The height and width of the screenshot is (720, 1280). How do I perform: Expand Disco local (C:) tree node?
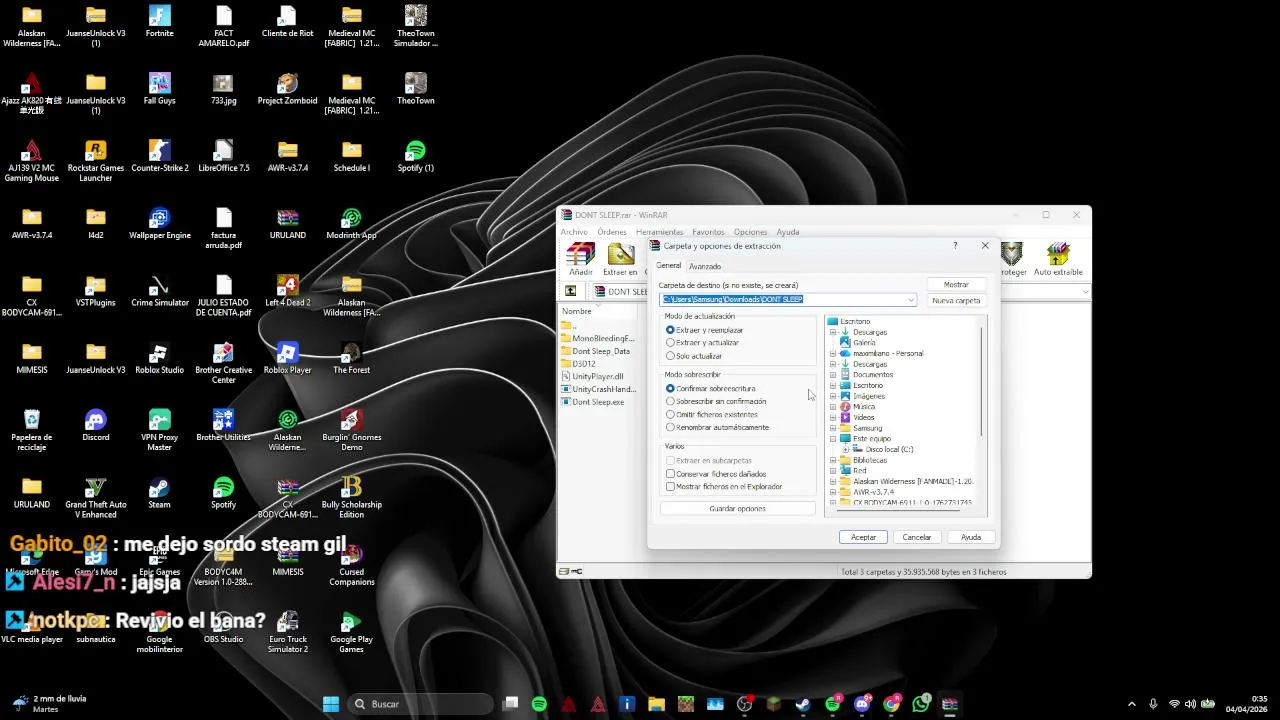click(x=845, y=449)
